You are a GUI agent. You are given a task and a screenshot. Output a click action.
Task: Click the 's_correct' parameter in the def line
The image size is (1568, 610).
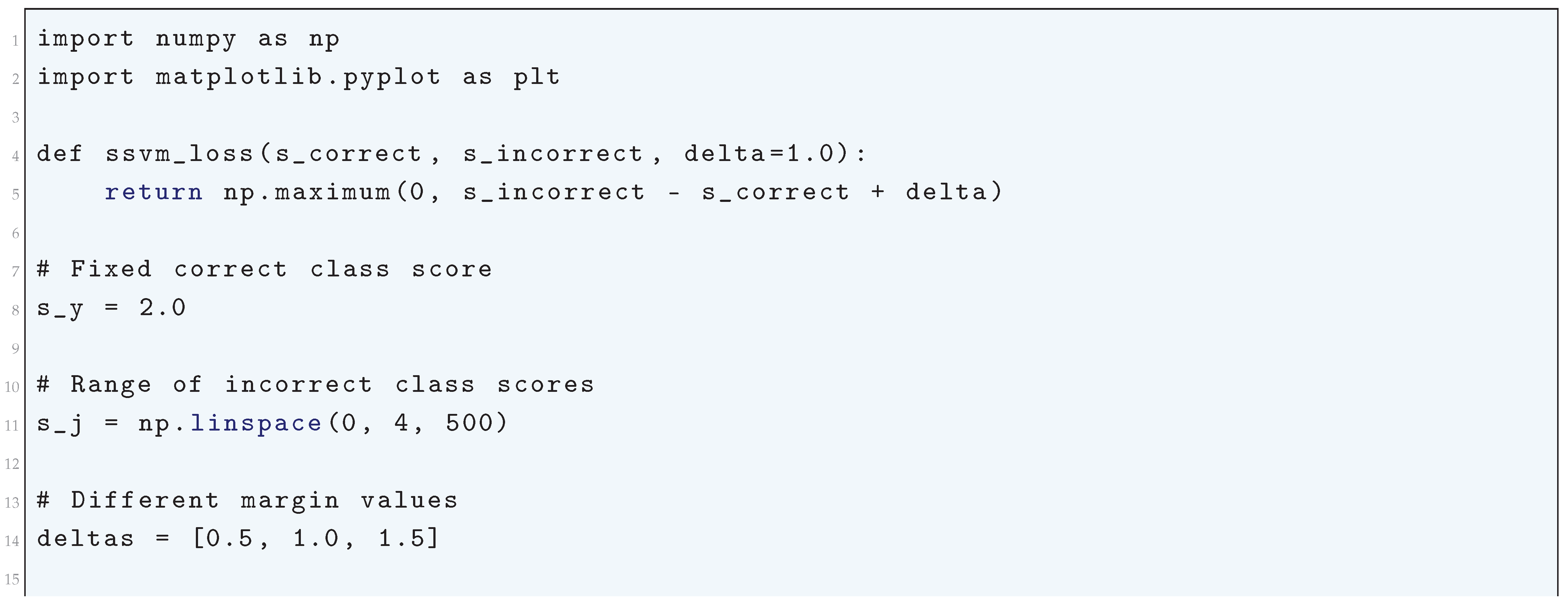[x=349, y=154]
